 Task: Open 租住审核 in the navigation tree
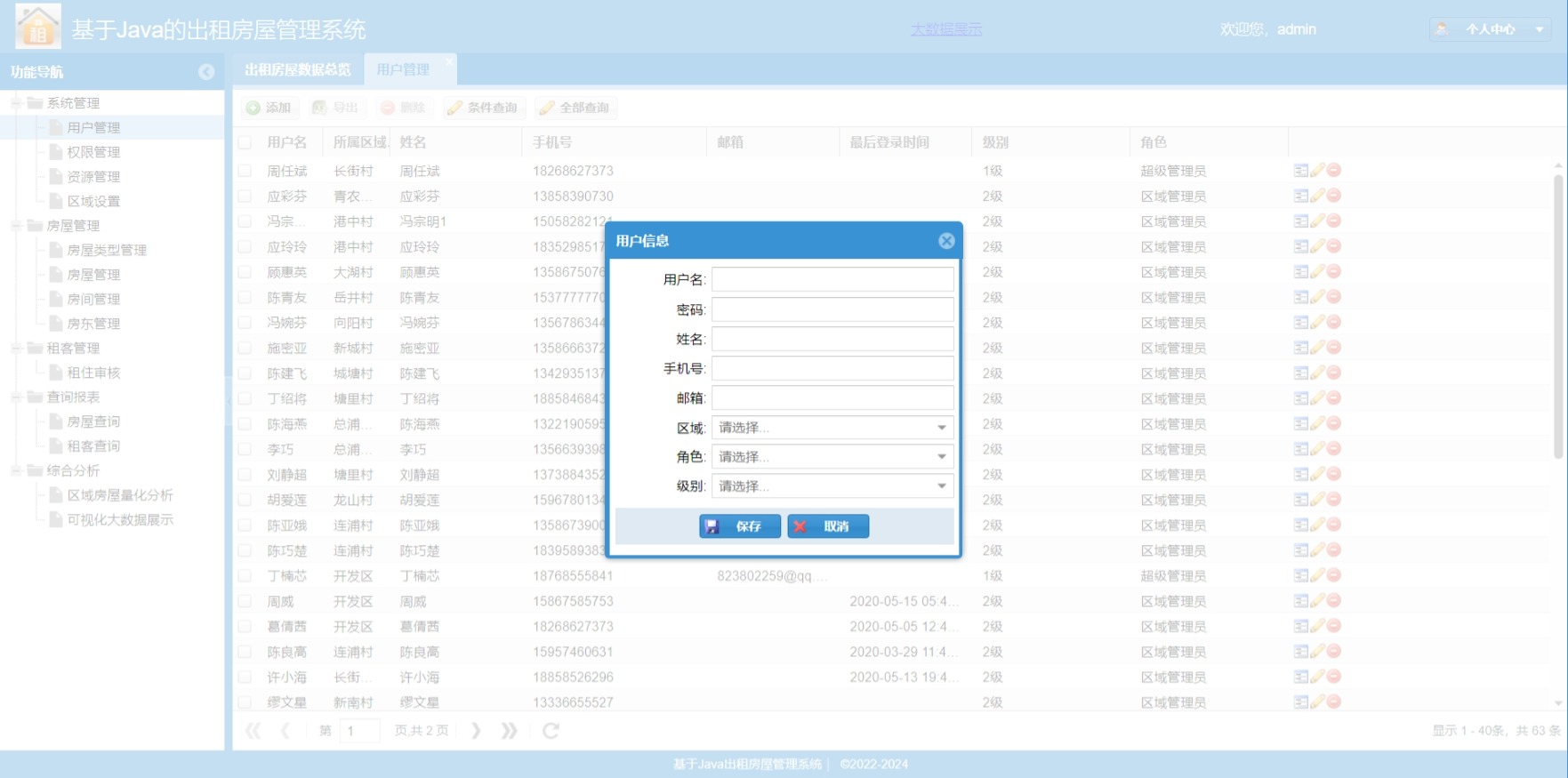[93, 373]
